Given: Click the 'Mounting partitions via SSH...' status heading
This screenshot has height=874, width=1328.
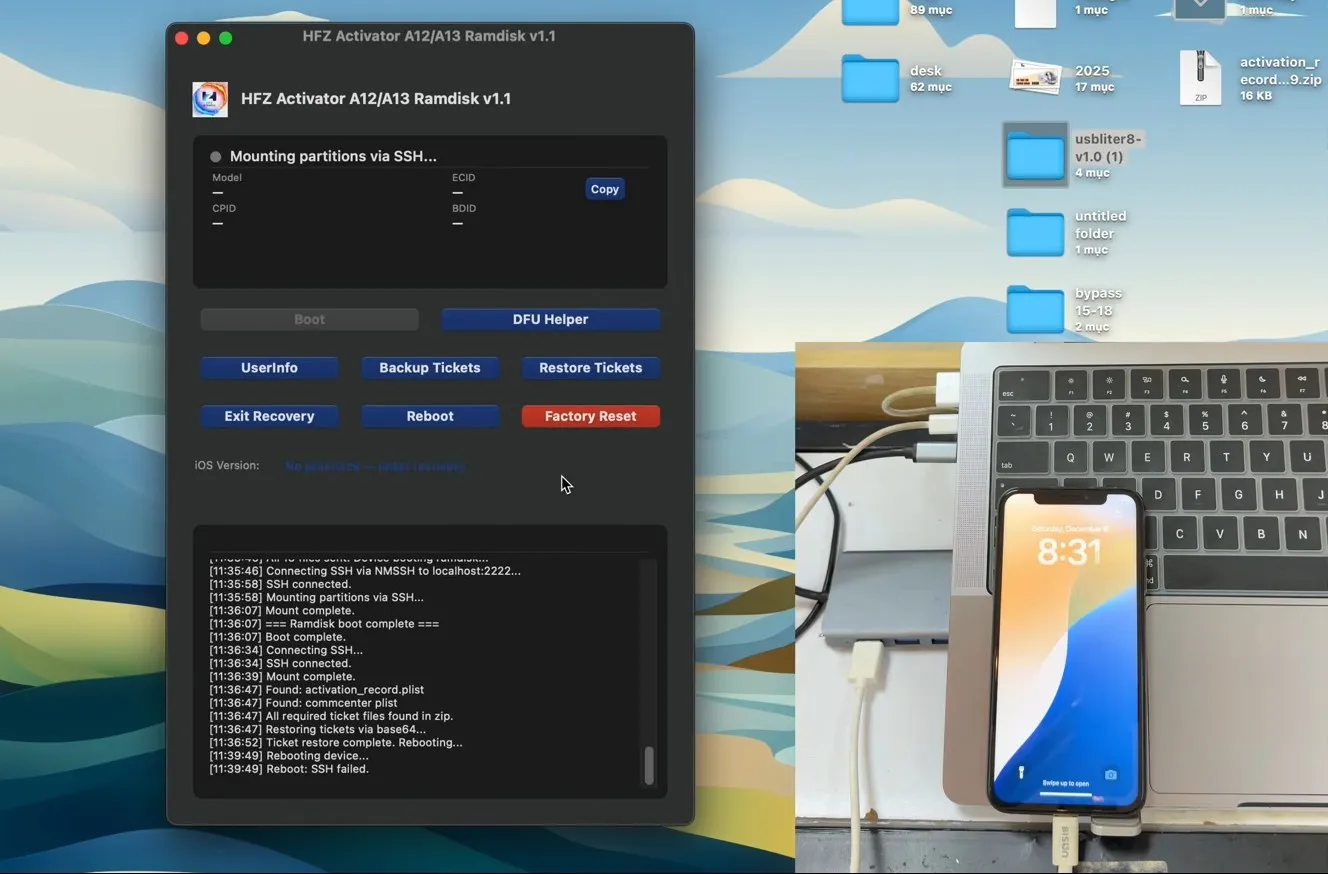Looking at the screenshot, I should (x=333, y=157).
